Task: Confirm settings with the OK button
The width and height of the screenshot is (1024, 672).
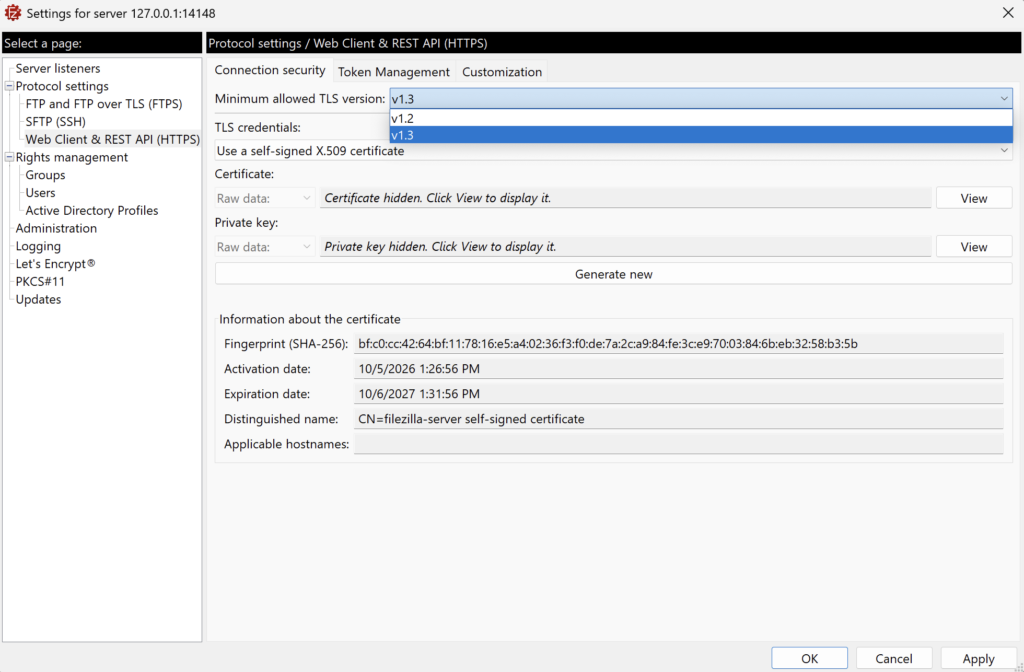Action: tap(809, 658)
